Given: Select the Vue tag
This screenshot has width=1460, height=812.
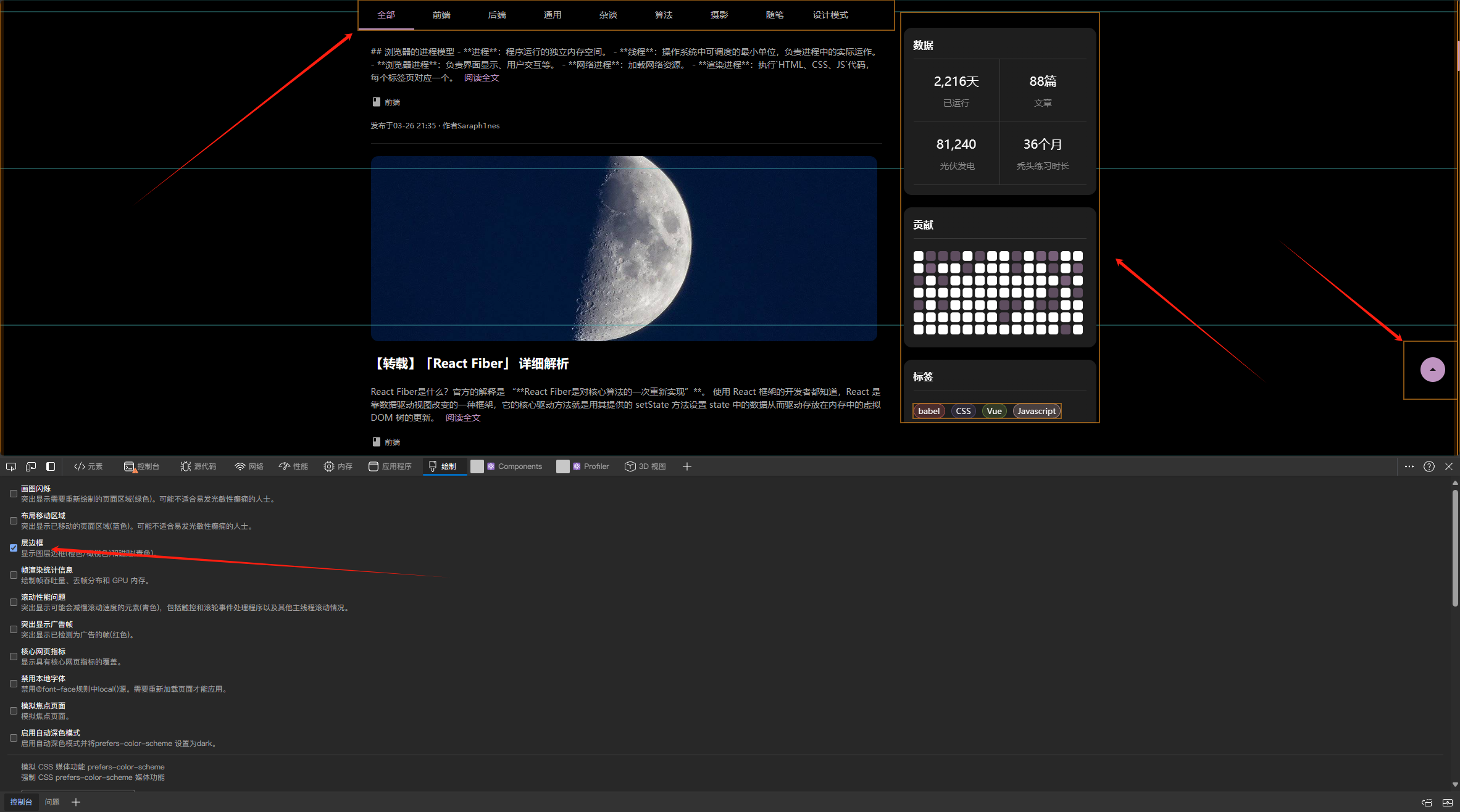Looking at the screenshot, I should point(995,411).
